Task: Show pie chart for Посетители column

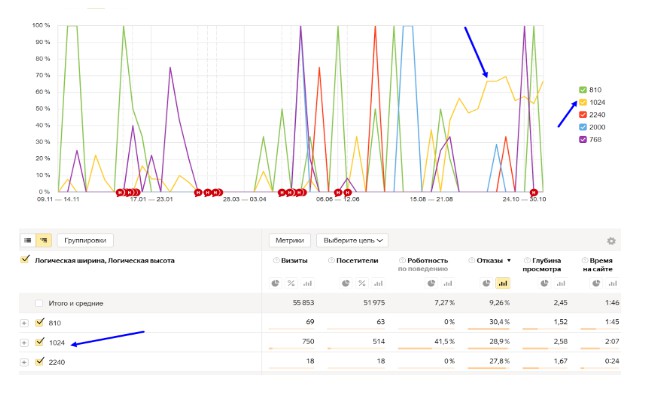Action: pyautogui.click(x=346, y=283)
